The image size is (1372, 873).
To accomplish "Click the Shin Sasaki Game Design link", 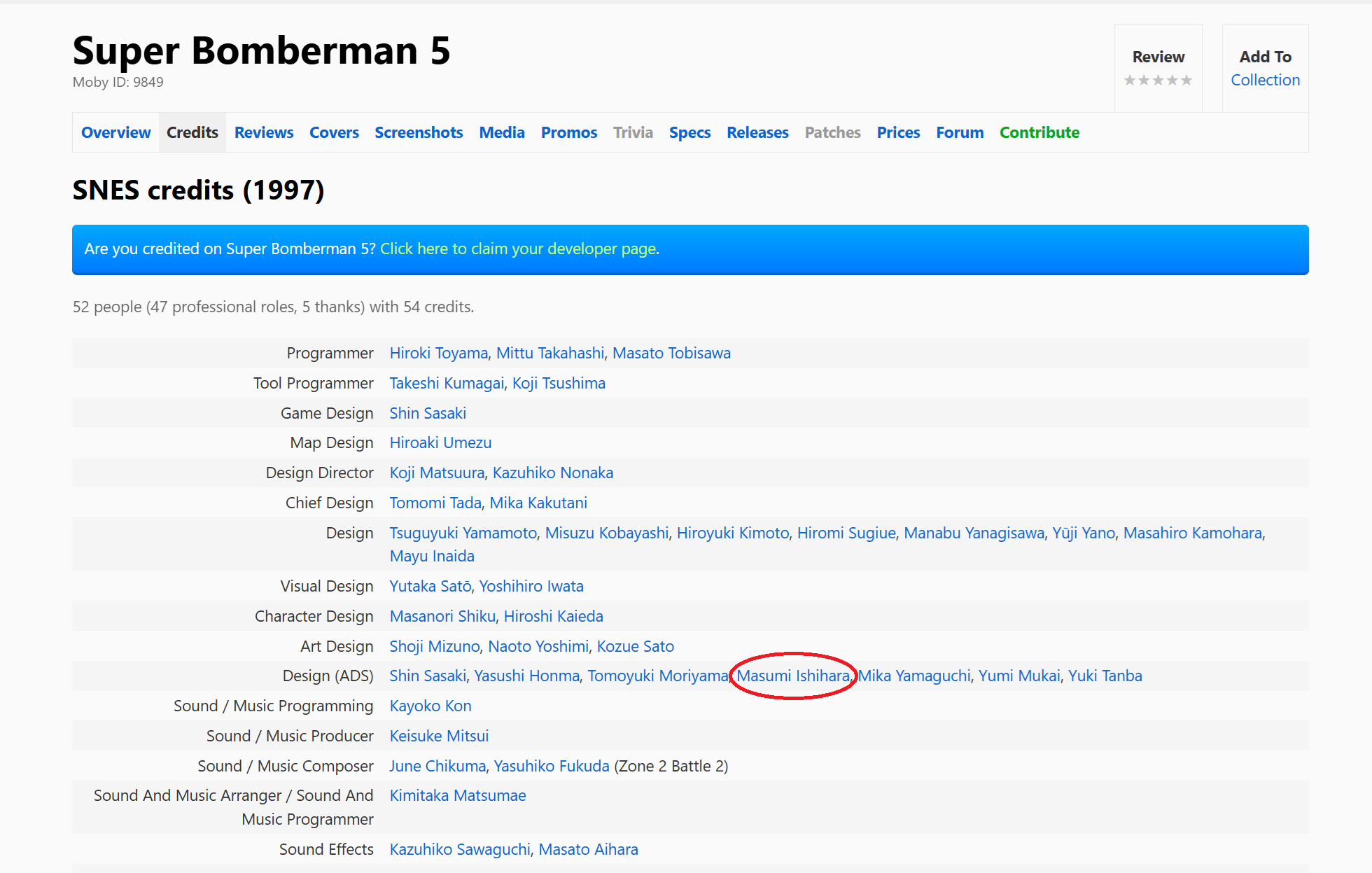I will point(428,413).
